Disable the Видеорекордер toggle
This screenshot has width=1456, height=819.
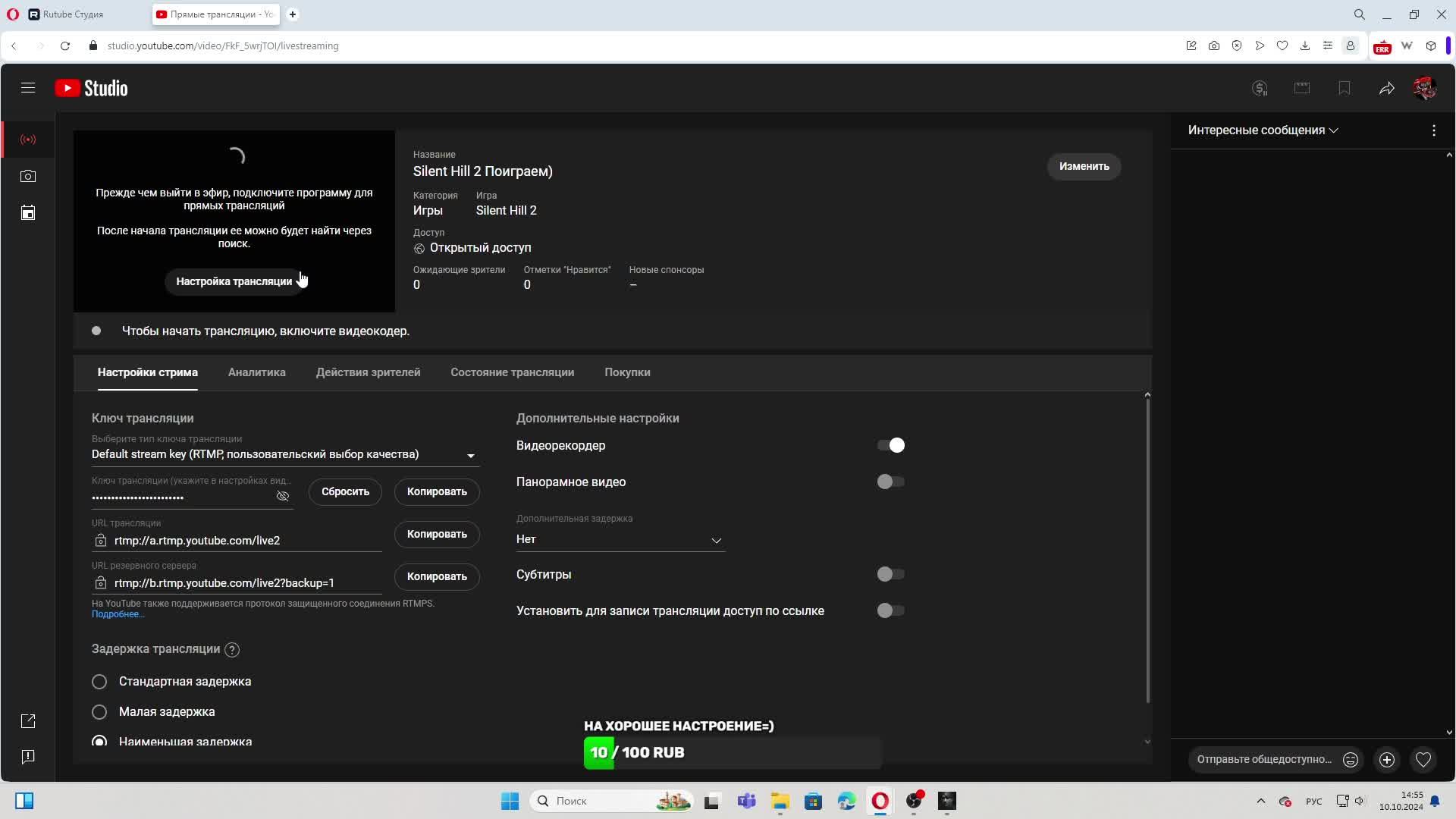pyautogui.click(x=891, y=445)
